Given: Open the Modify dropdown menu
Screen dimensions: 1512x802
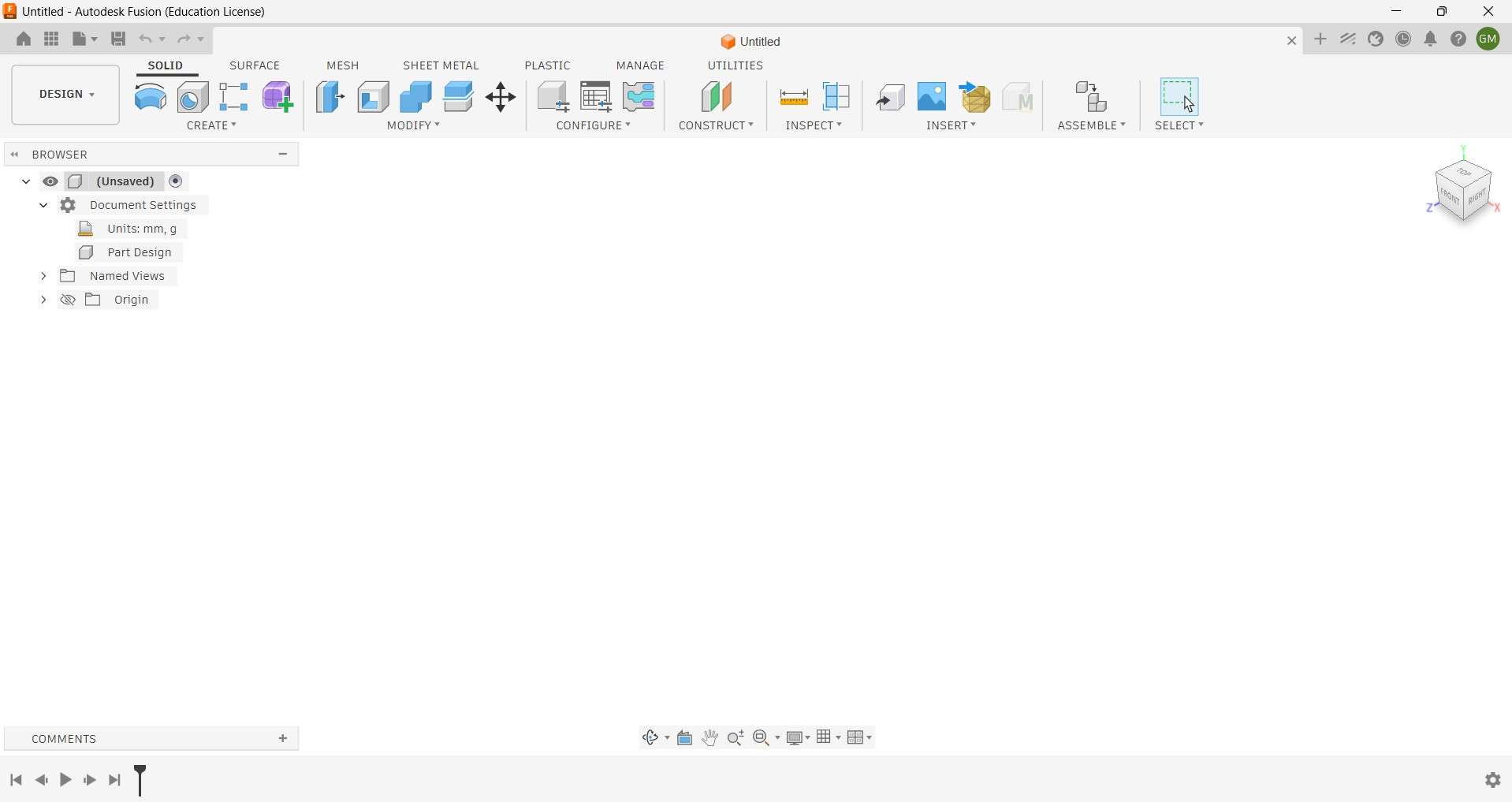Looking at the screenshot, I should tap(414, 126).
